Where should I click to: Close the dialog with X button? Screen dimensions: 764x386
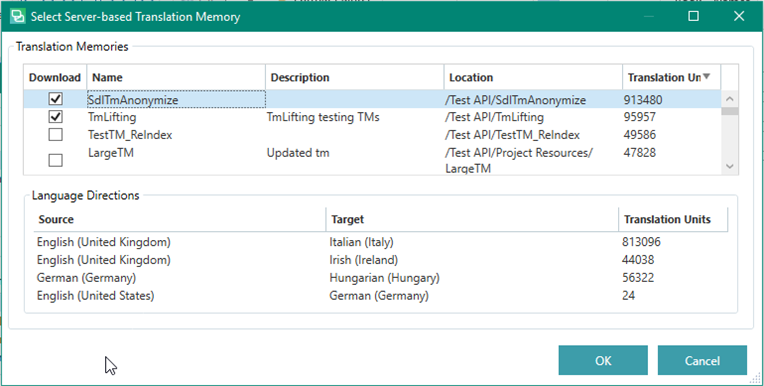[739, 16]
